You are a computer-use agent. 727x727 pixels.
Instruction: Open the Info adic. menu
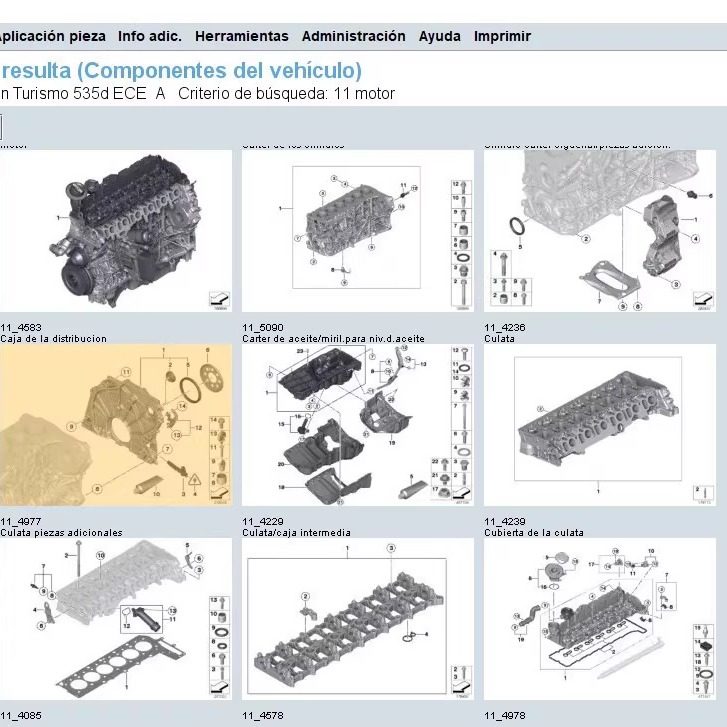point(150,36)
